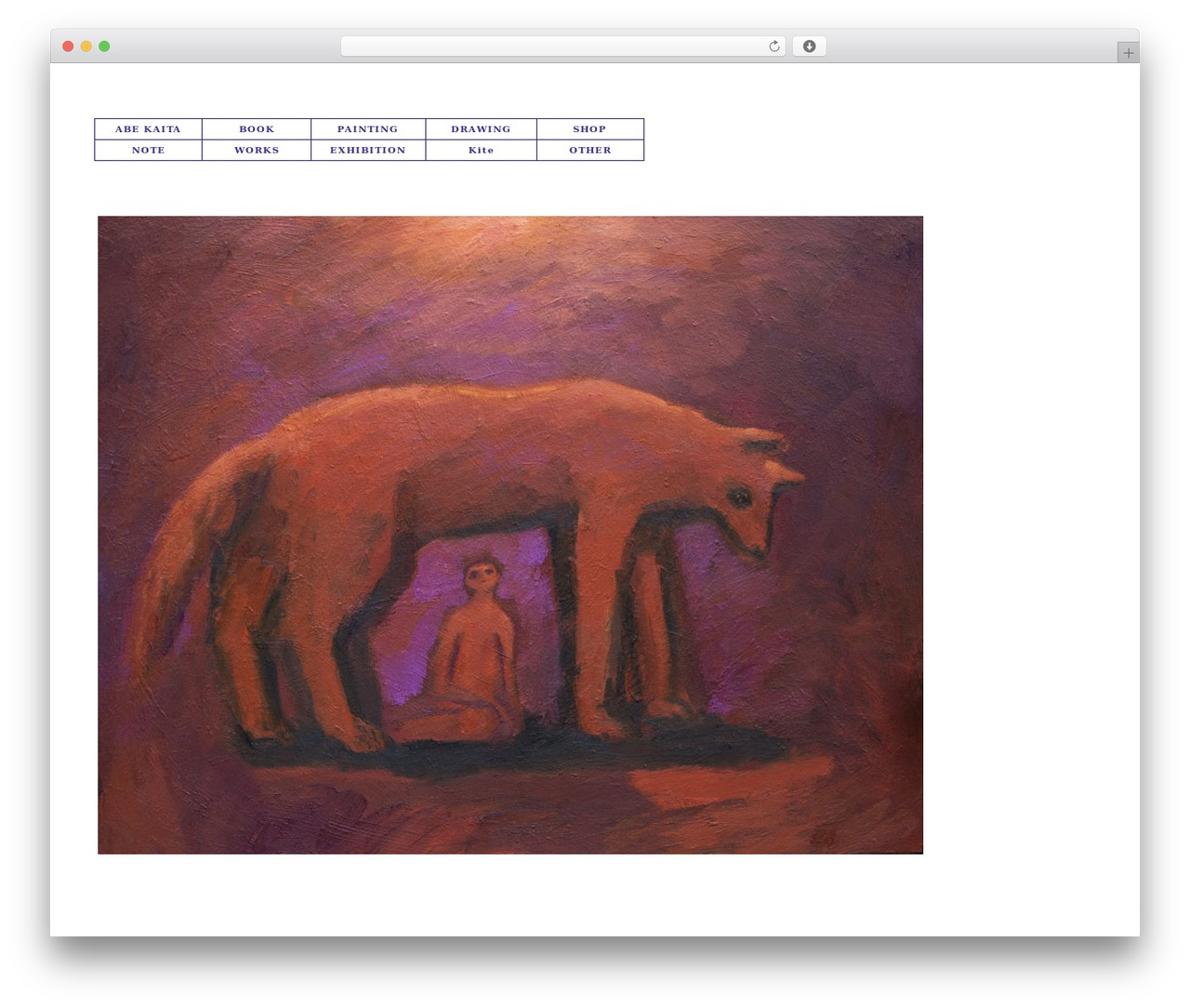Open a new tab with the plus icon
The width and height of the screenshot is (1190, 1008).
1128,53
